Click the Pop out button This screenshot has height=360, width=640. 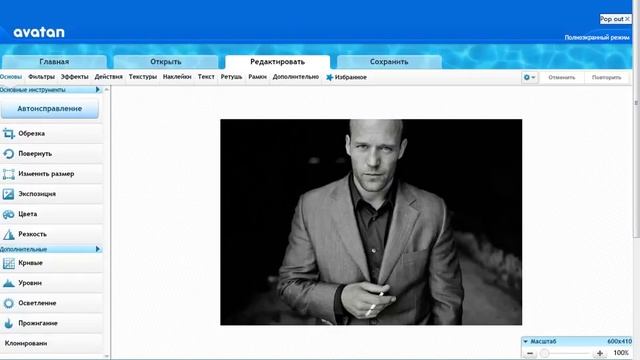pyautogui.click(x=616, y=19)
